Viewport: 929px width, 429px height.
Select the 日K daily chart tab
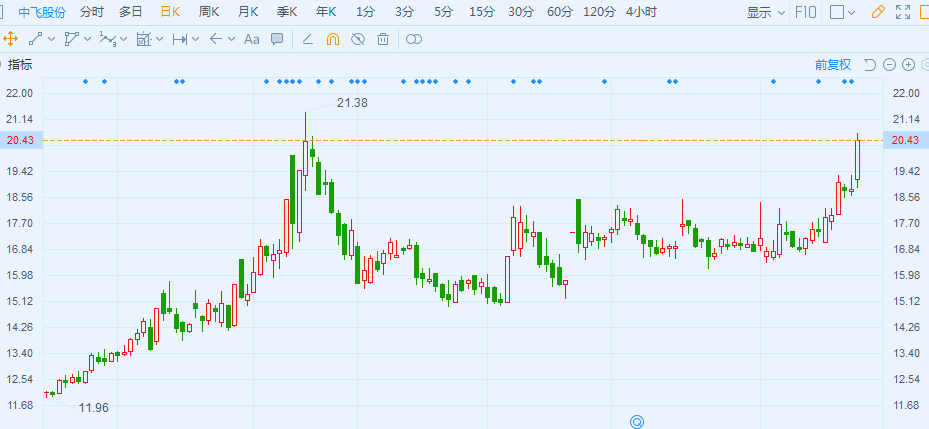pyautogui.click(x=170, y=12)
